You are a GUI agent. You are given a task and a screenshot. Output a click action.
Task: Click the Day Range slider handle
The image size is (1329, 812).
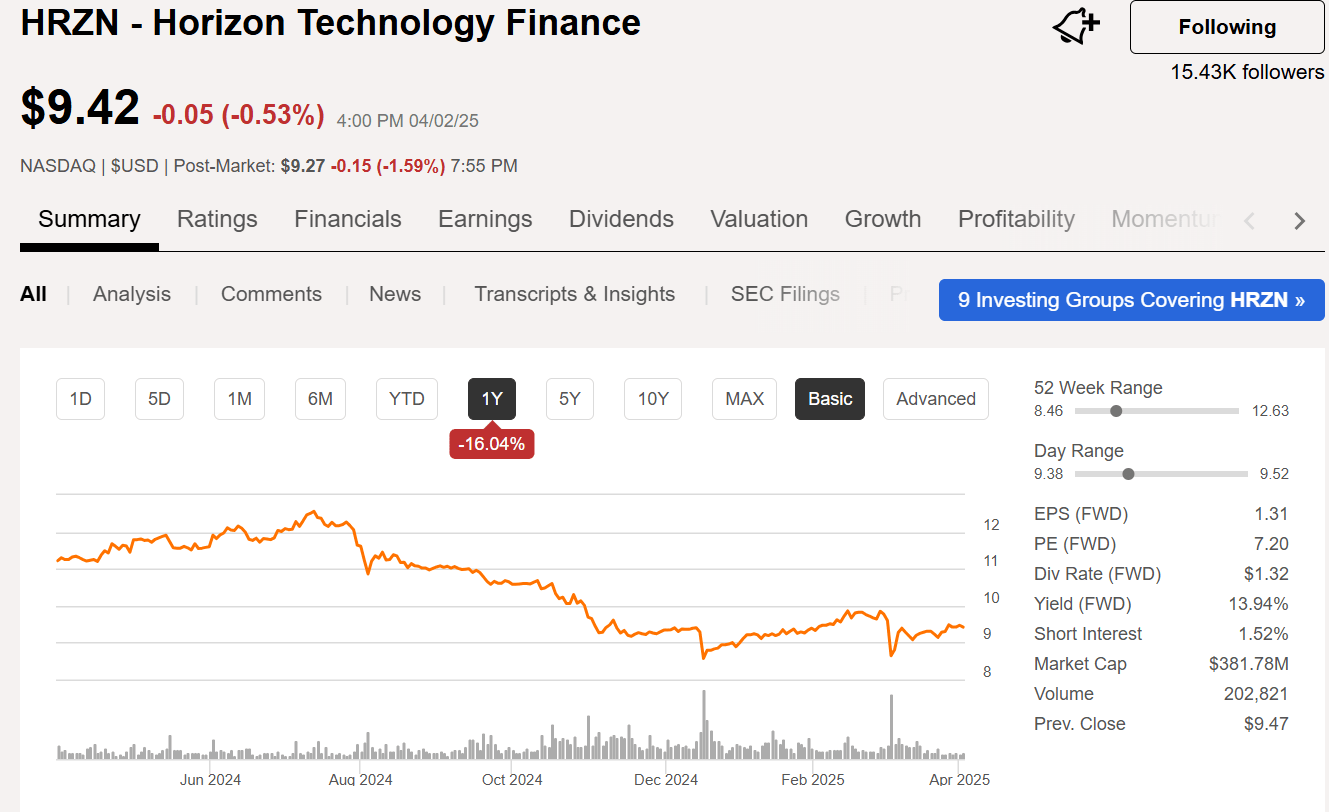pyautogui.click(x=1129, y=473)
